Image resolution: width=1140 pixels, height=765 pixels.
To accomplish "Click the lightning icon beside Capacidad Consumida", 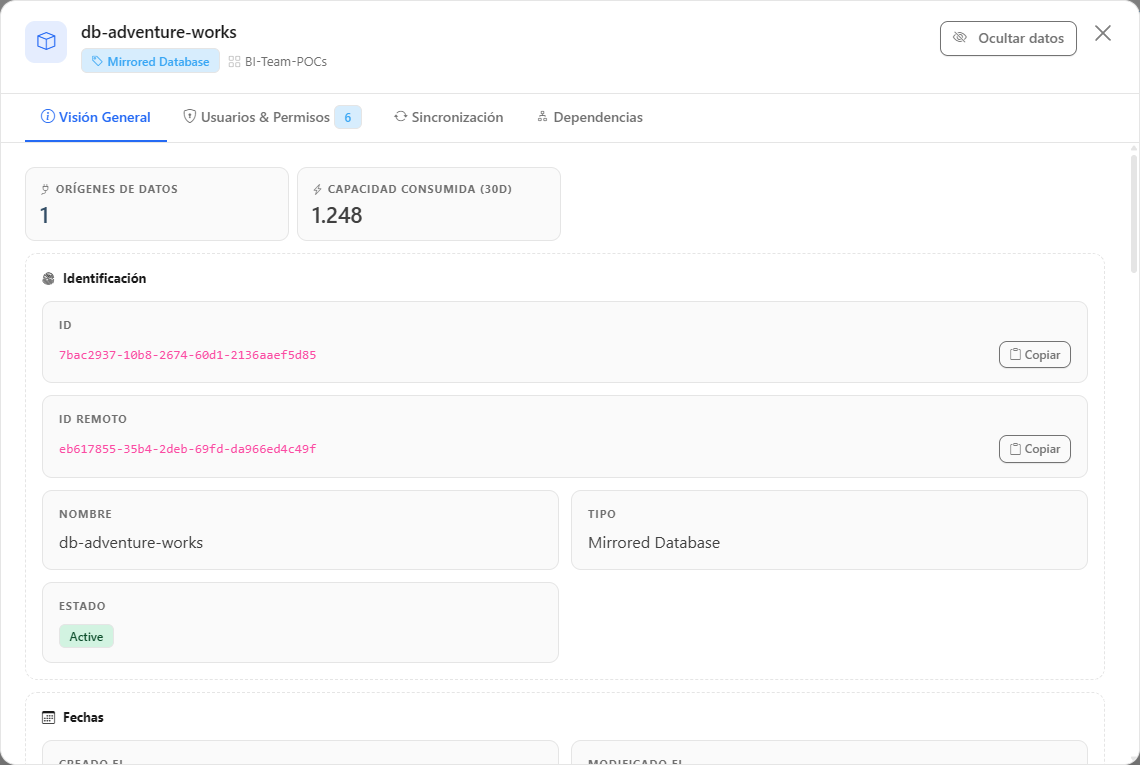I will pyautogui.click(x=318, y=190).
